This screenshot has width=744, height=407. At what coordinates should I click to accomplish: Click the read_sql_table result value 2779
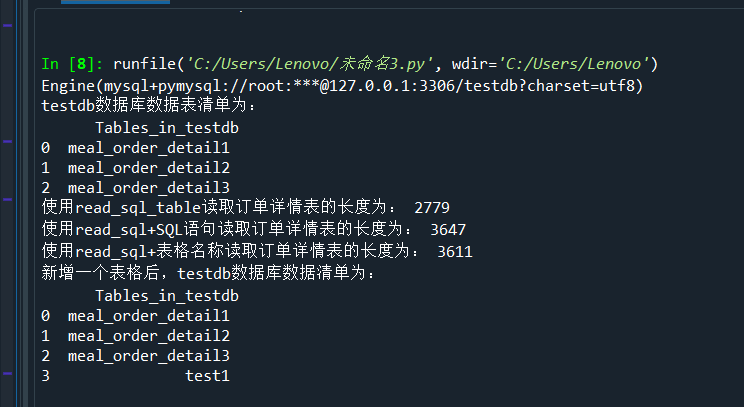click(x=431, y=208)
